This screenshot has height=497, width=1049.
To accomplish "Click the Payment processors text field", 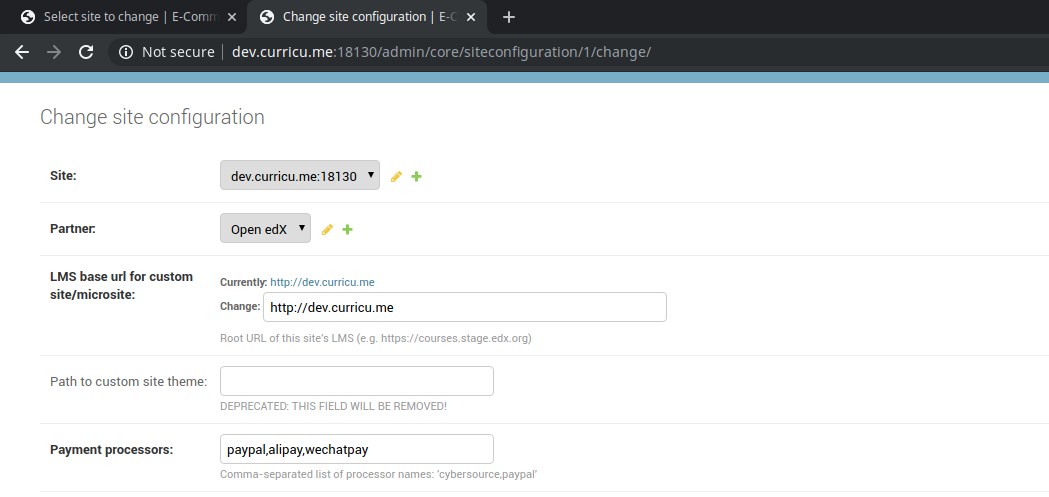I will [x=356, y=449].
